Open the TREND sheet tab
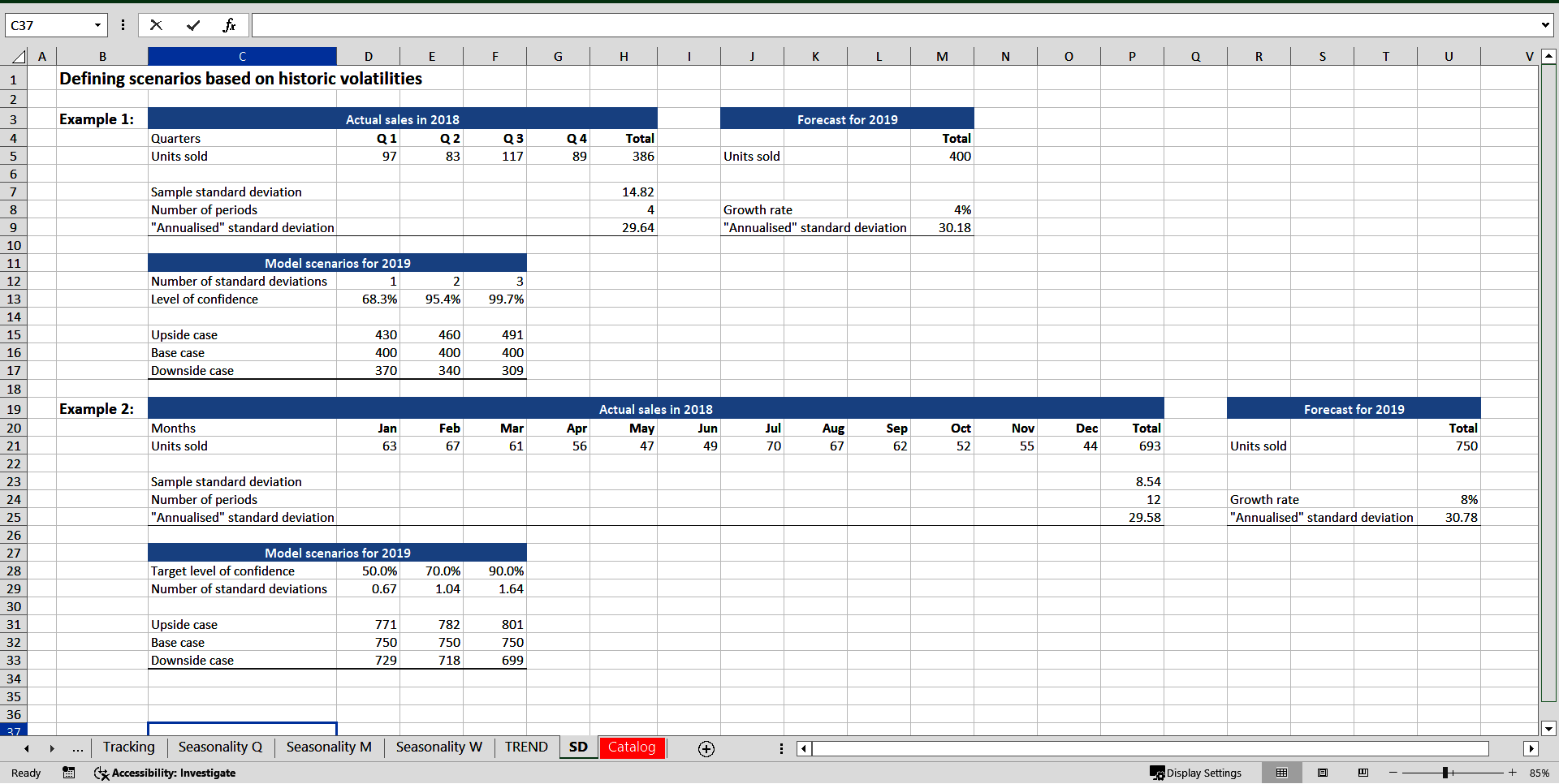The width and height of the screenshot is (1559, 784). click(x=526, y=747)
